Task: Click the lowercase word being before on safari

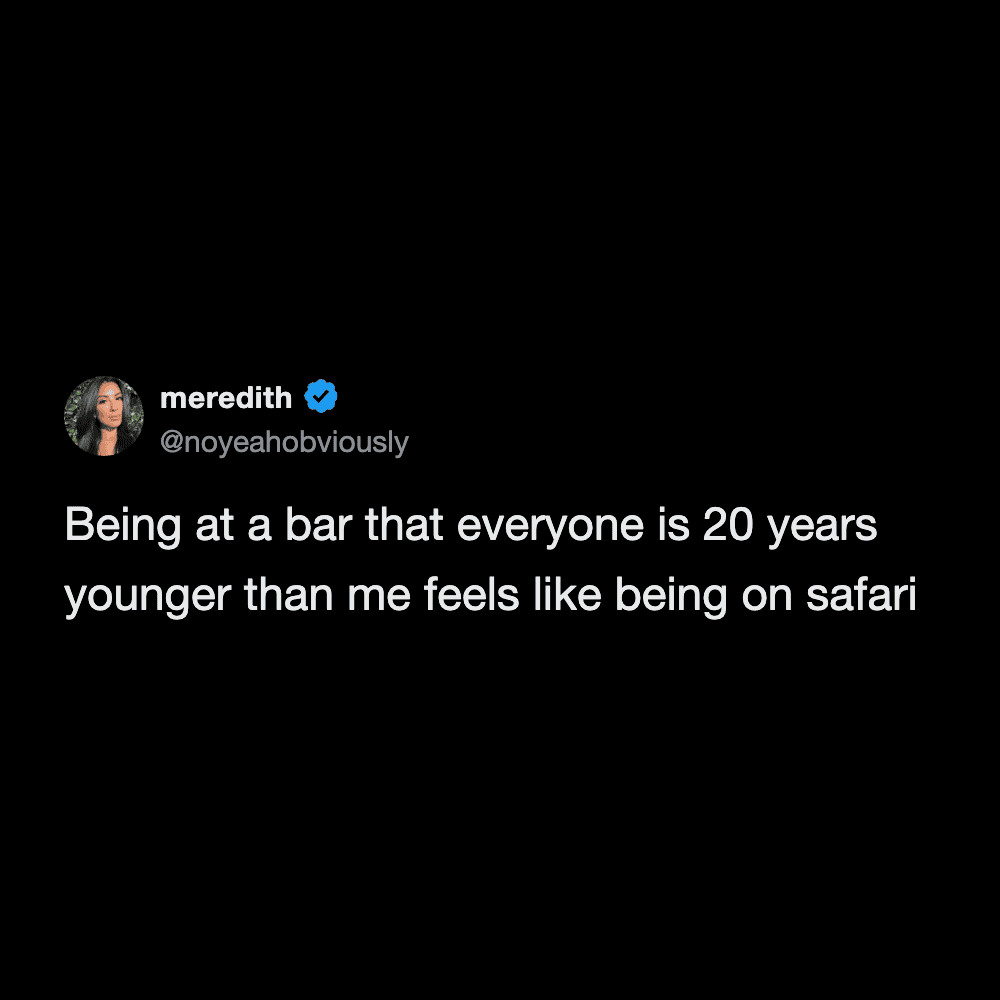Action: point(672,596)
